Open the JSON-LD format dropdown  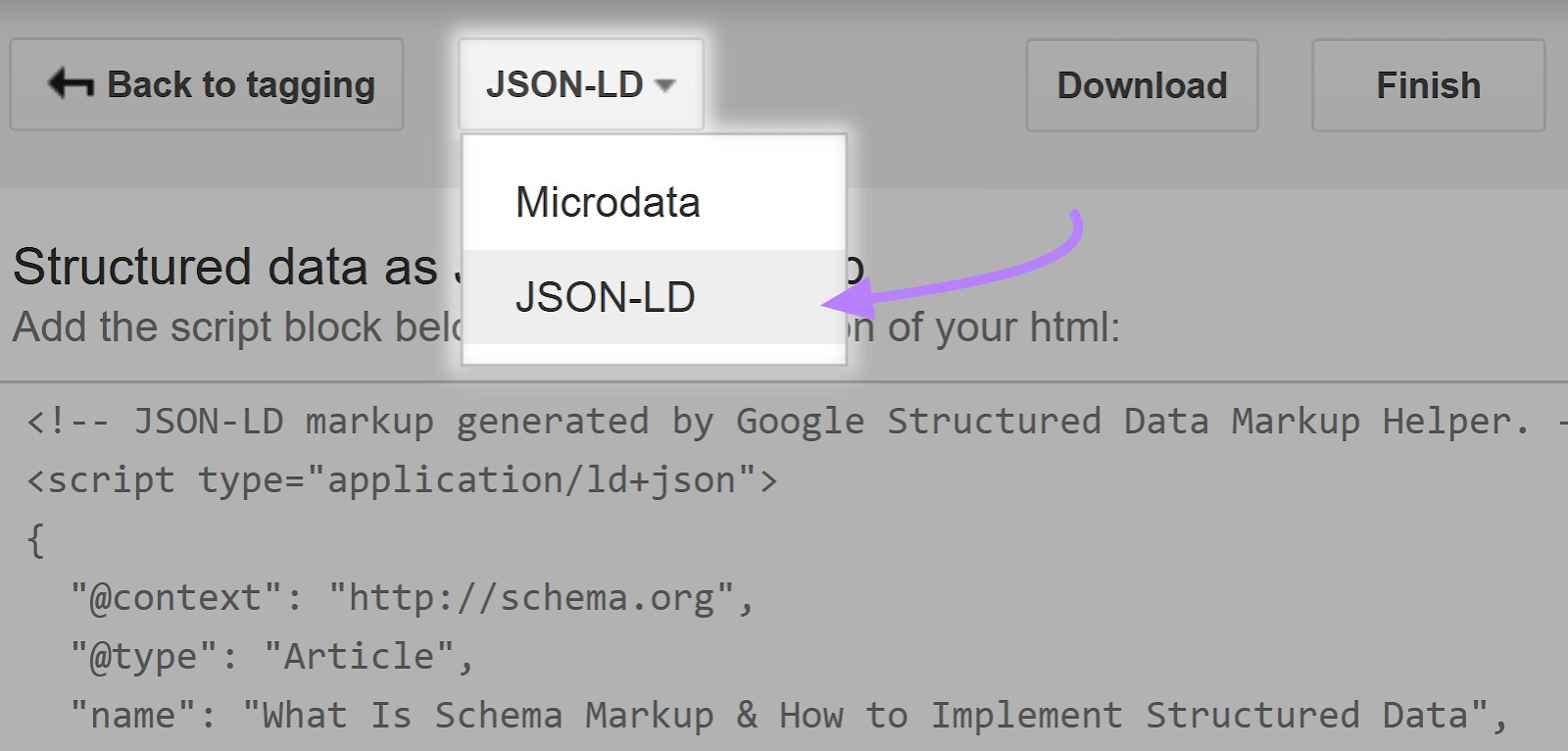[580, 85]
